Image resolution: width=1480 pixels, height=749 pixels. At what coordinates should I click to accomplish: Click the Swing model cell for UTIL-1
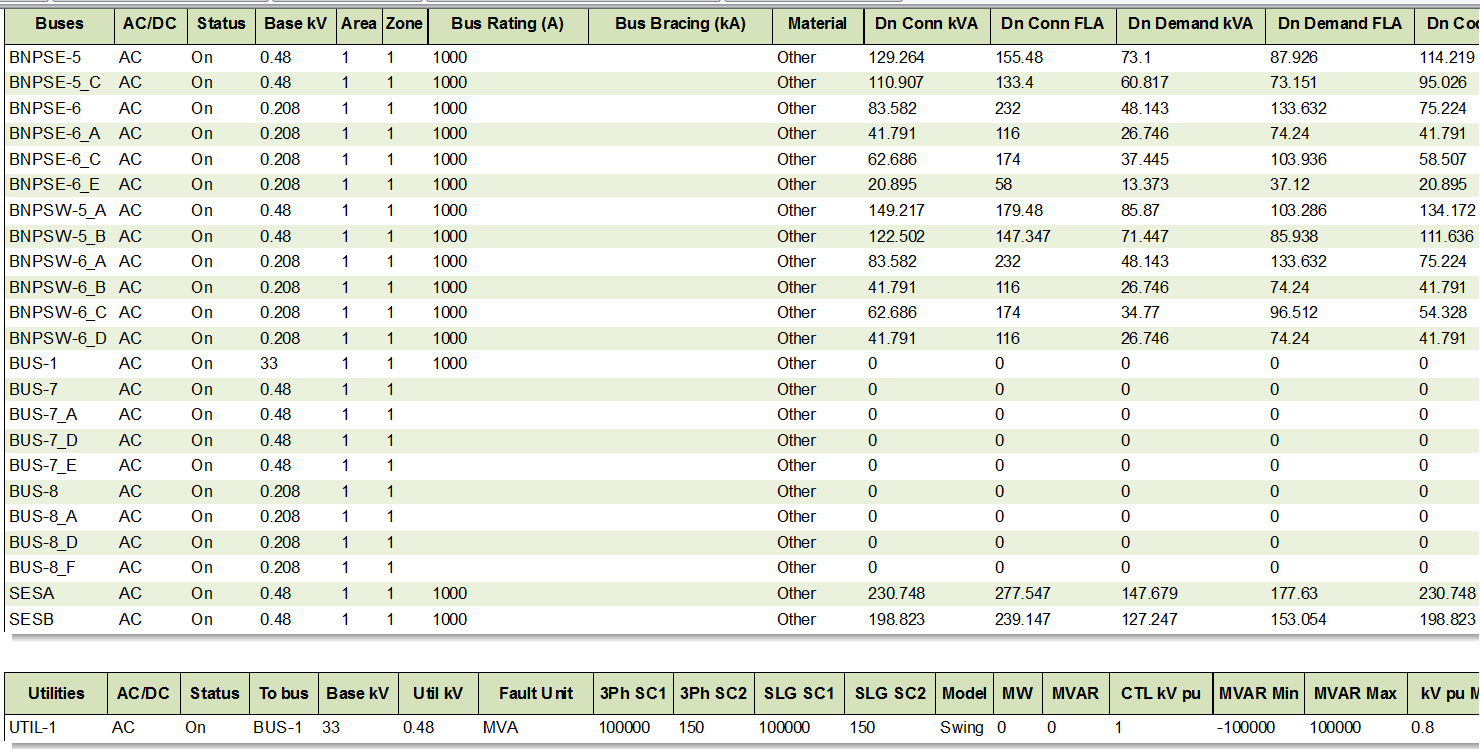coord(961,728)
